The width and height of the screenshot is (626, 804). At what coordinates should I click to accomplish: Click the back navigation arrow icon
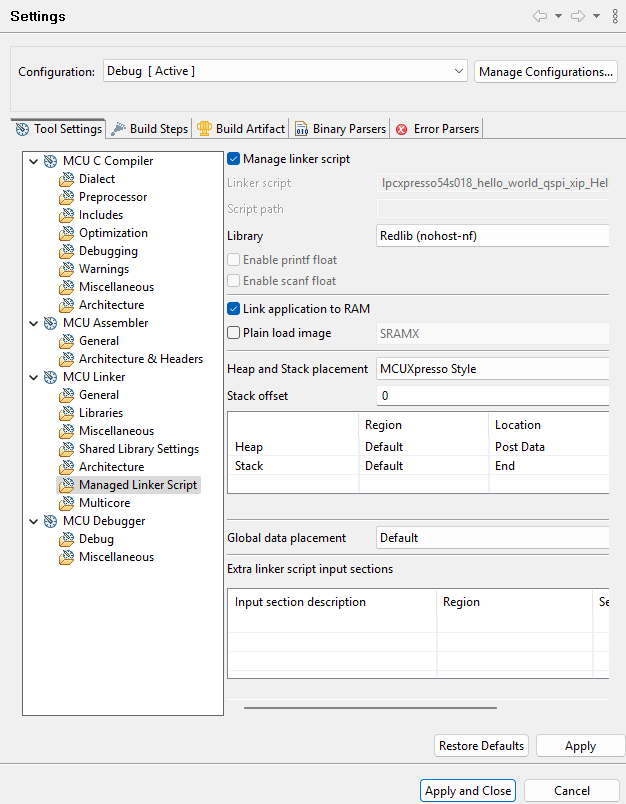click(540, 16)
